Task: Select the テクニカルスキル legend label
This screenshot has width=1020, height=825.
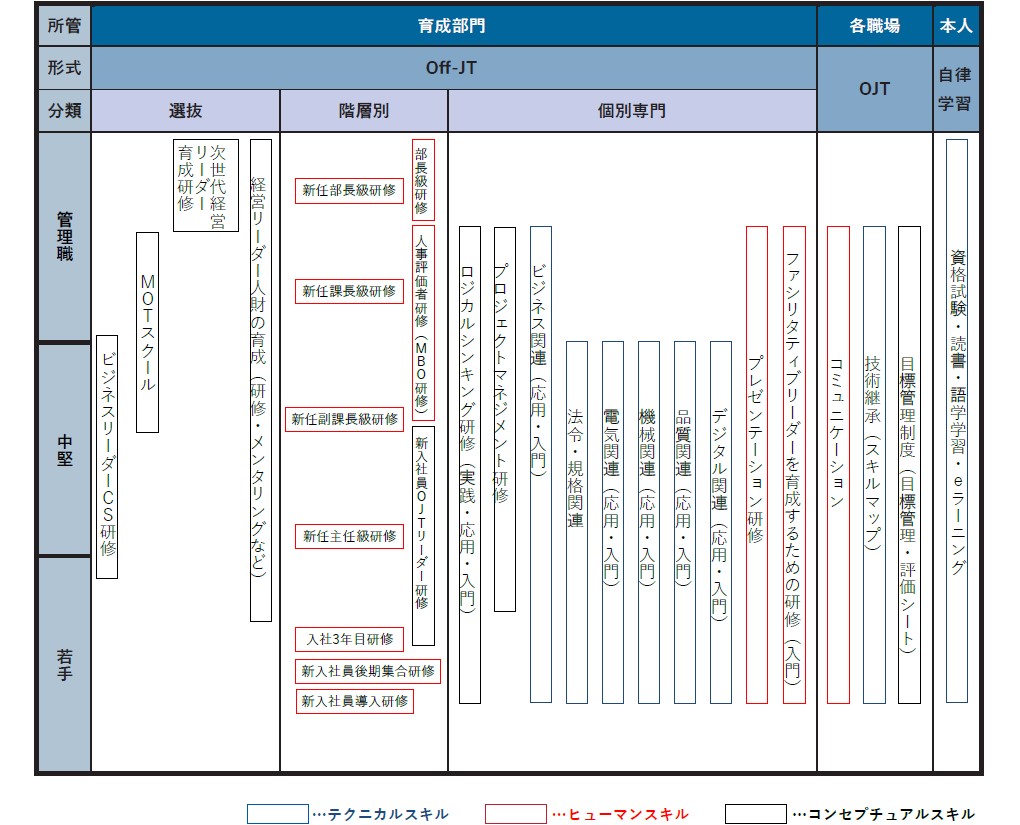Action: [x=388, y=815]
